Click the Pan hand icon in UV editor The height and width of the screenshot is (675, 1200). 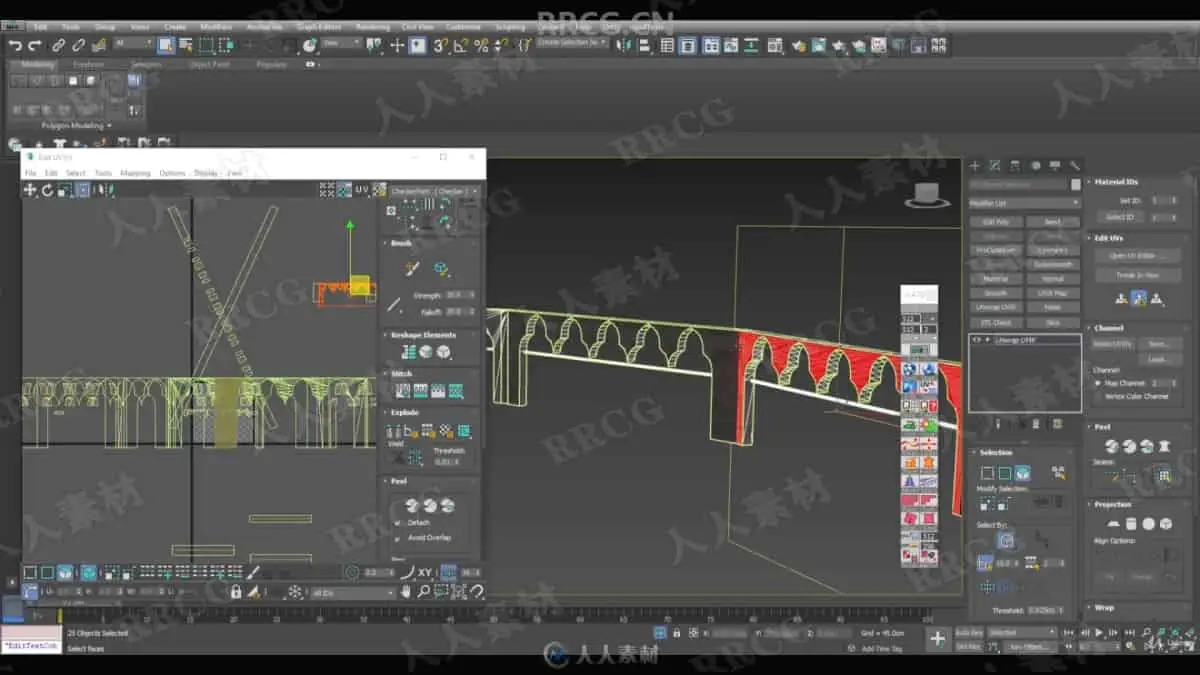point(405,592)
